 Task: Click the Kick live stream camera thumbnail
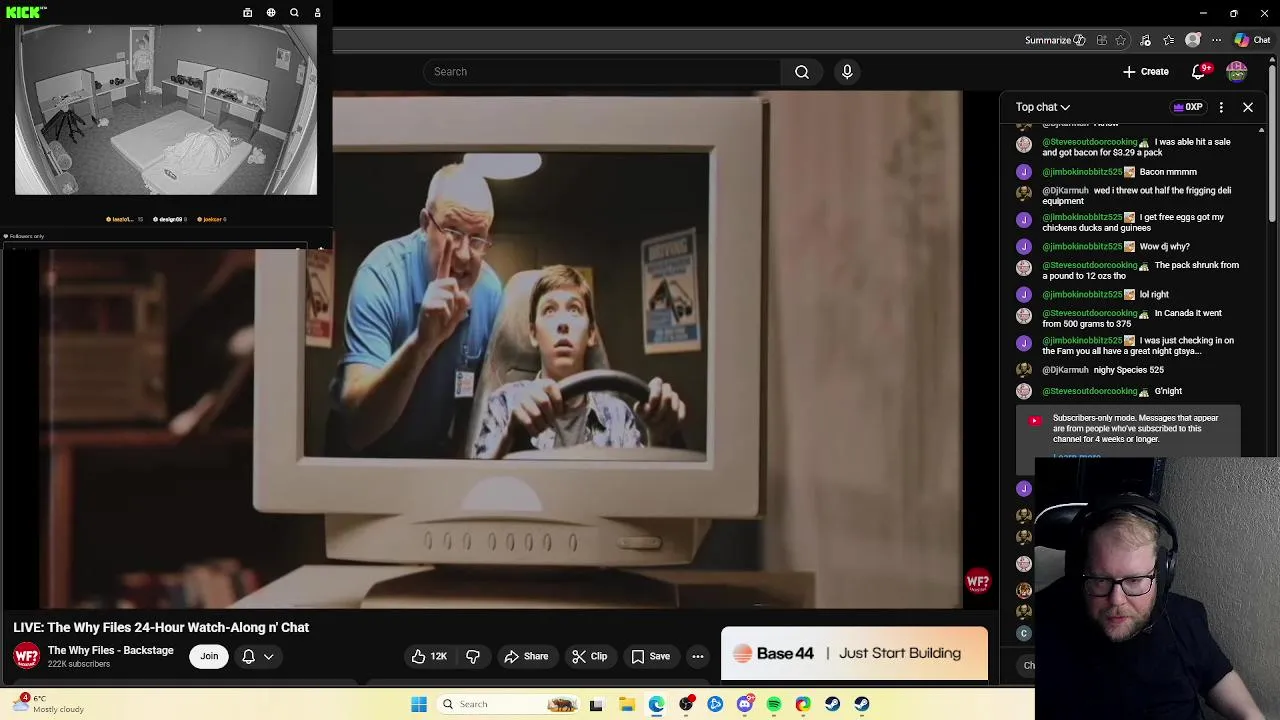[x=166, y=110]
